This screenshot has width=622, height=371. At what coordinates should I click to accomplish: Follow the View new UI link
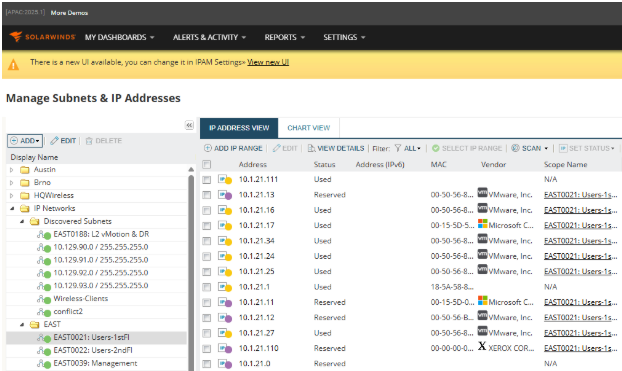[268, 62]
